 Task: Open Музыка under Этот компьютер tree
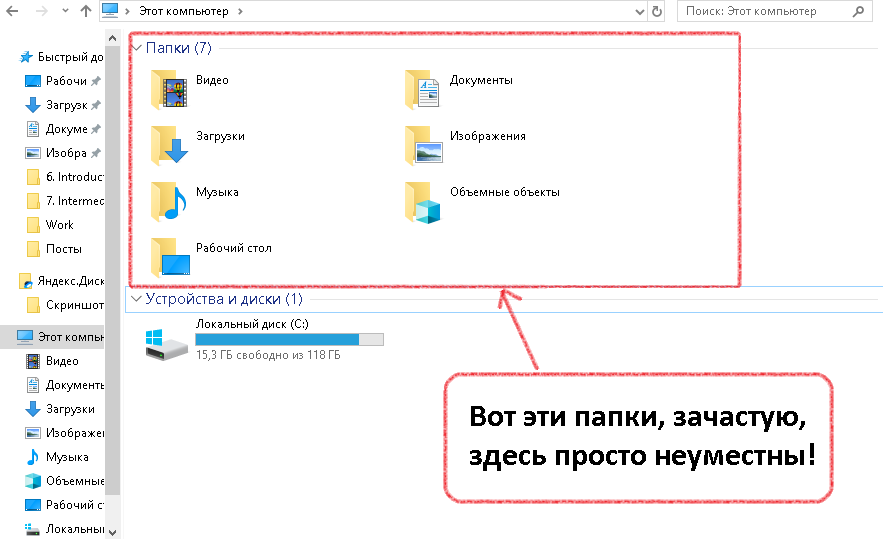click(x=57, y=457)
